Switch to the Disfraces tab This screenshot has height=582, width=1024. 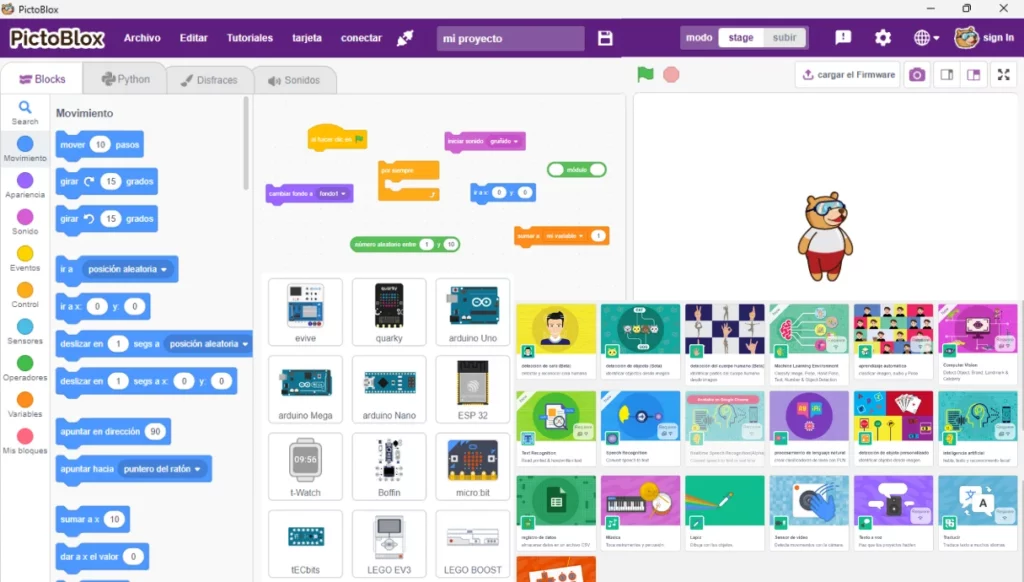point(209,80)
